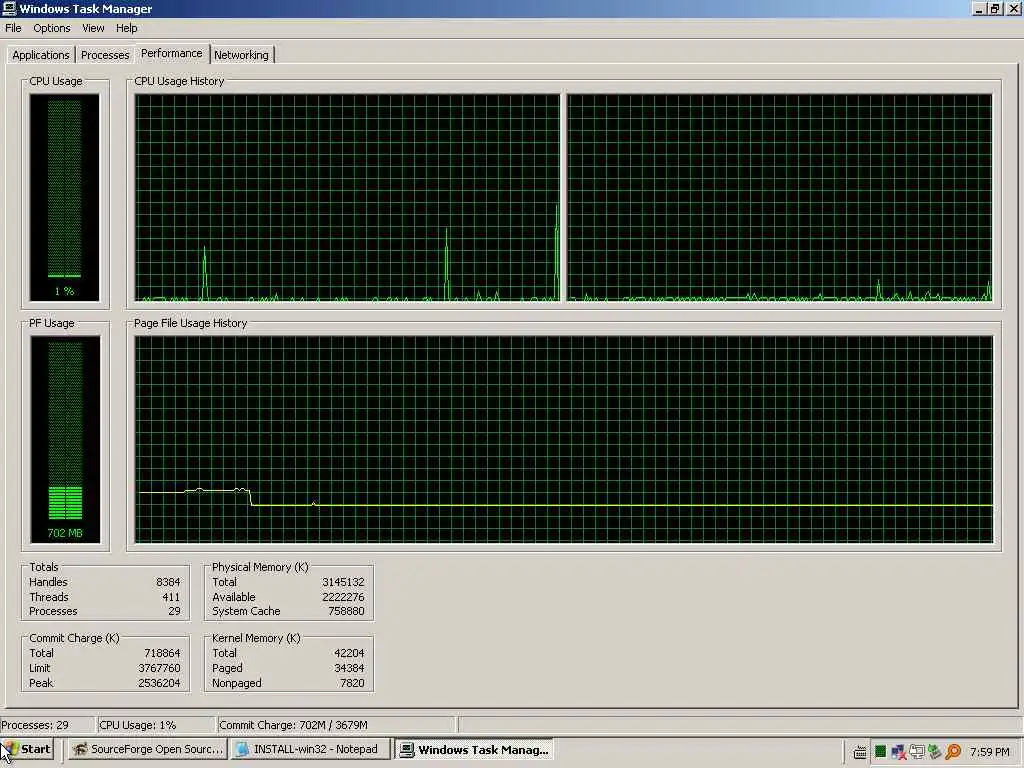Switch to the Processes tab
The width and height of the screenshot is (1024, 768).
[x=104, y=55]
